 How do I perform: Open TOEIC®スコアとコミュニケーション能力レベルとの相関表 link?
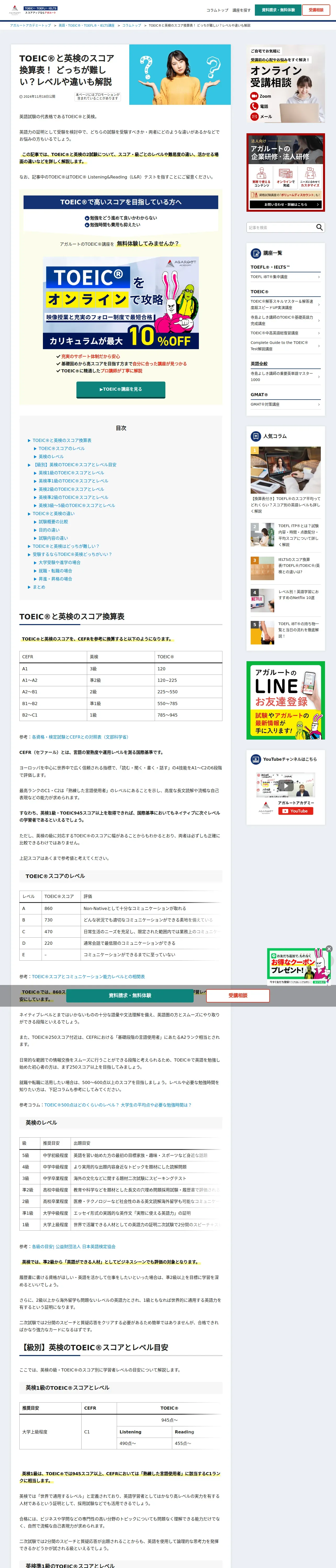click(88, 976)
